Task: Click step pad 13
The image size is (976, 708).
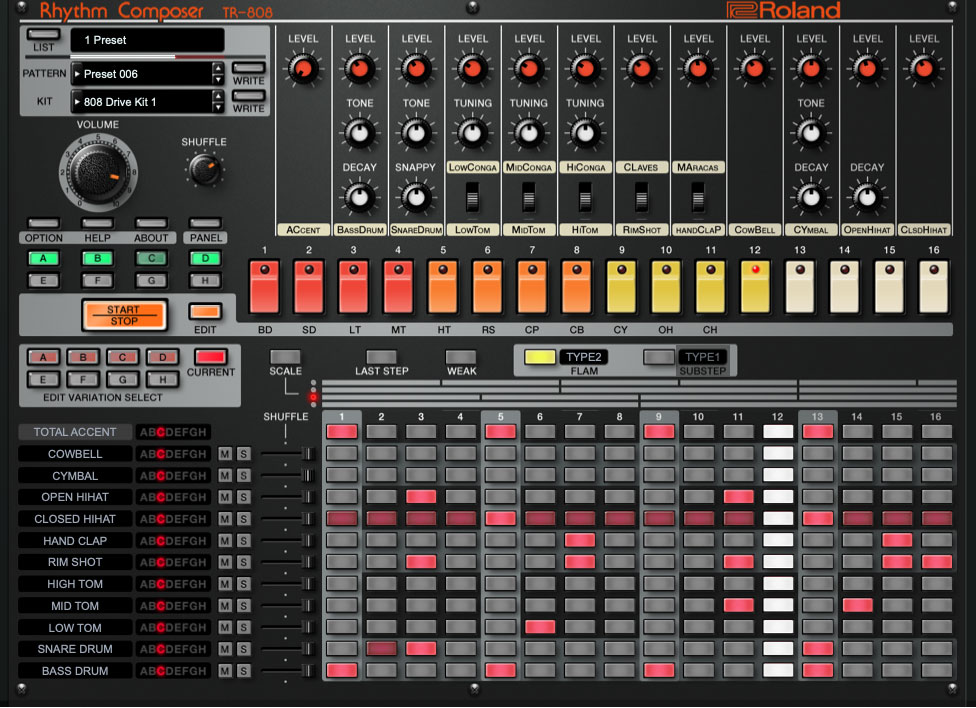Action: pos(800,287)
